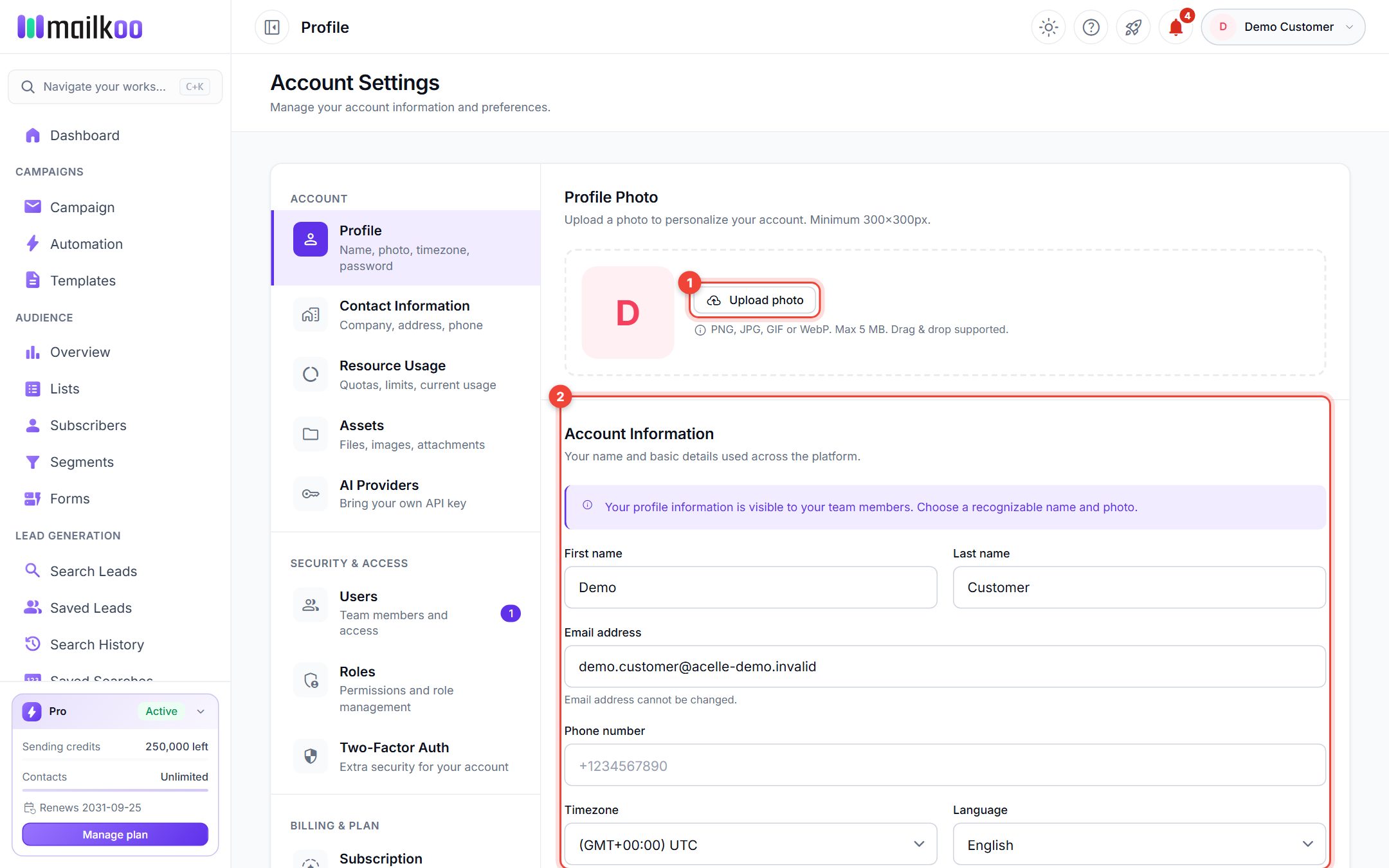Click the rocket quick-start icon

click(x=1133, y=27)
